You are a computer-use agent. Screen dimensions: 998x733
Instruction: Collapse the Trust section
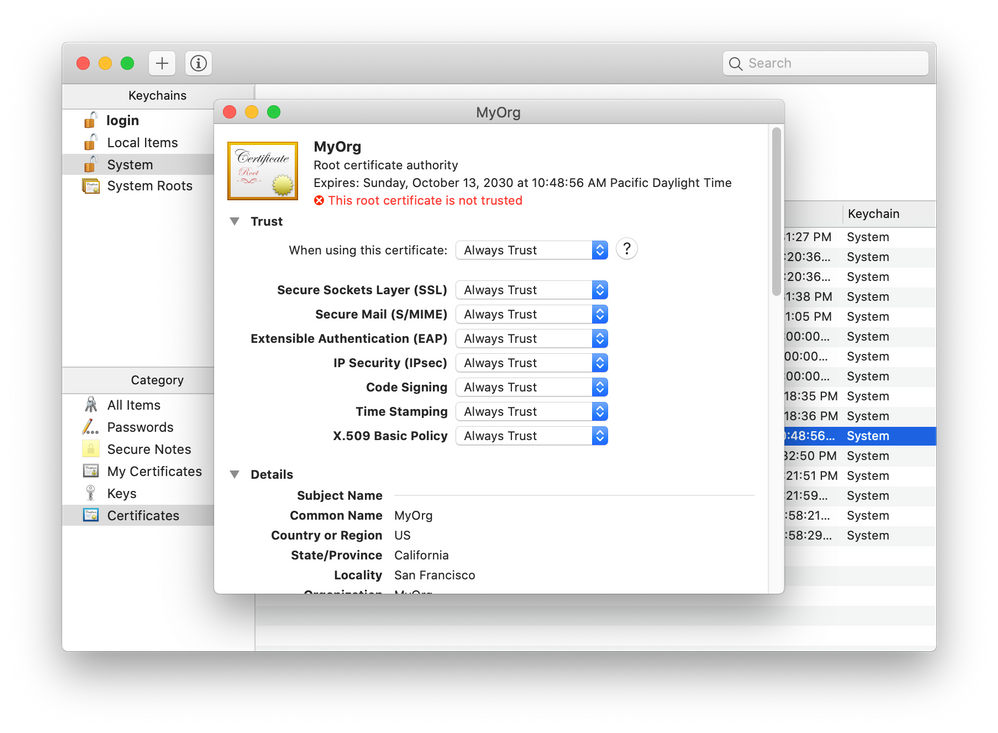pos(237,221)
